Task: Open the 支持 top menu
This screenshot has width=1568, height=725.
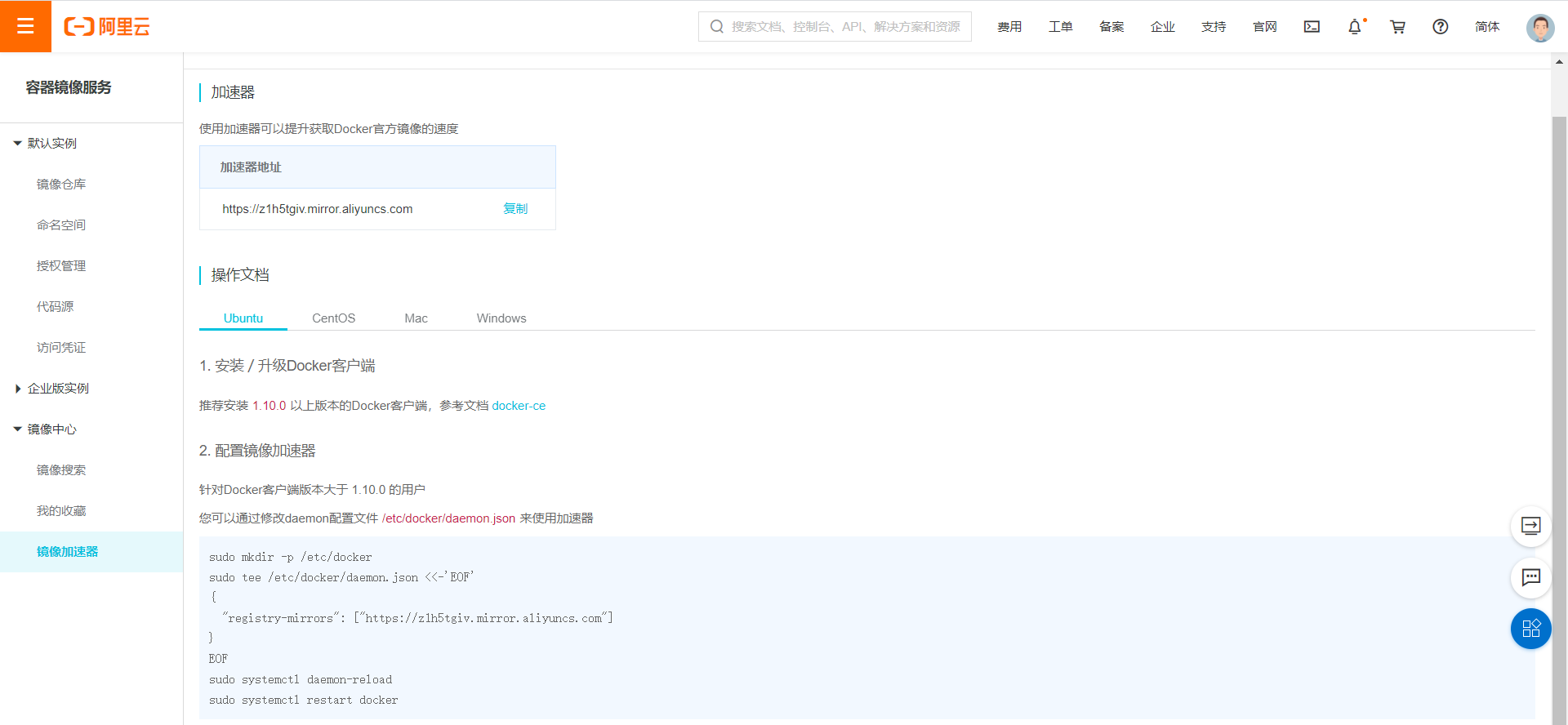Action: tap(1214, 27)
